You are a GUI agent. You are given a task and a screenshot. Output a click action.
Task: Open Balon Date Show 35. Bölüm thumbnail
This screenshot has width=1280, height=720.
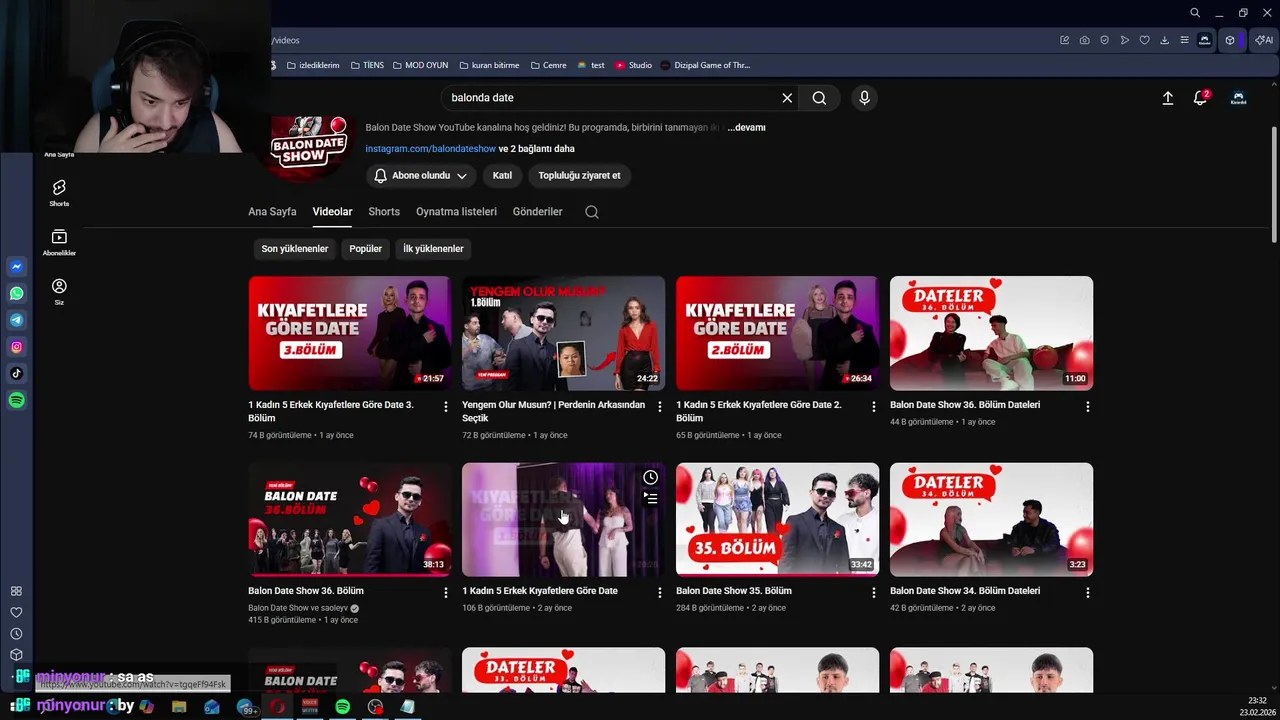pos(777,519)
